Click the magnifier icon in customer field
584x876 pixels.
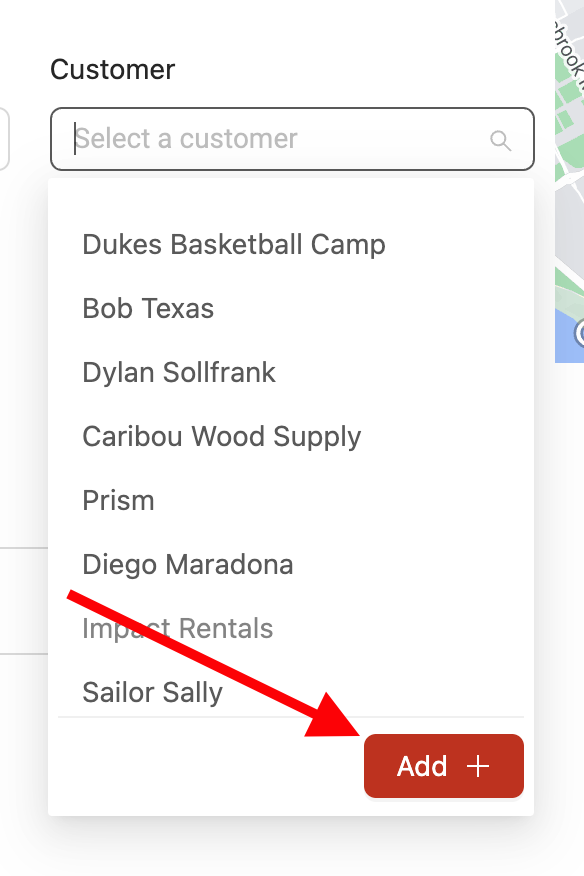click(x=500, y=140)
